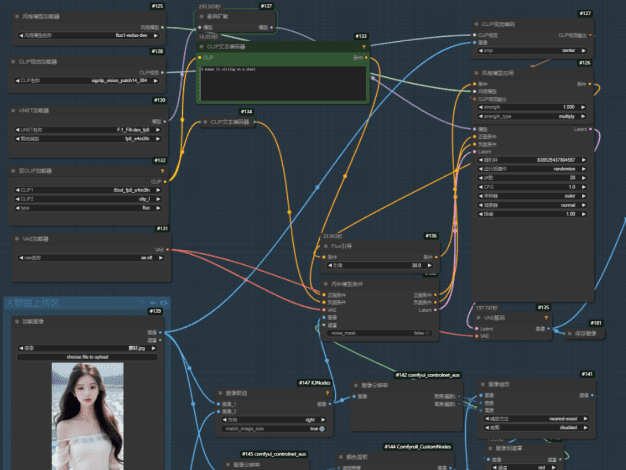Click the CLIP output port on 双CLIP加载器
This screenshot has width=626, height=470.
pyautogui.click(x=165, y=182)
